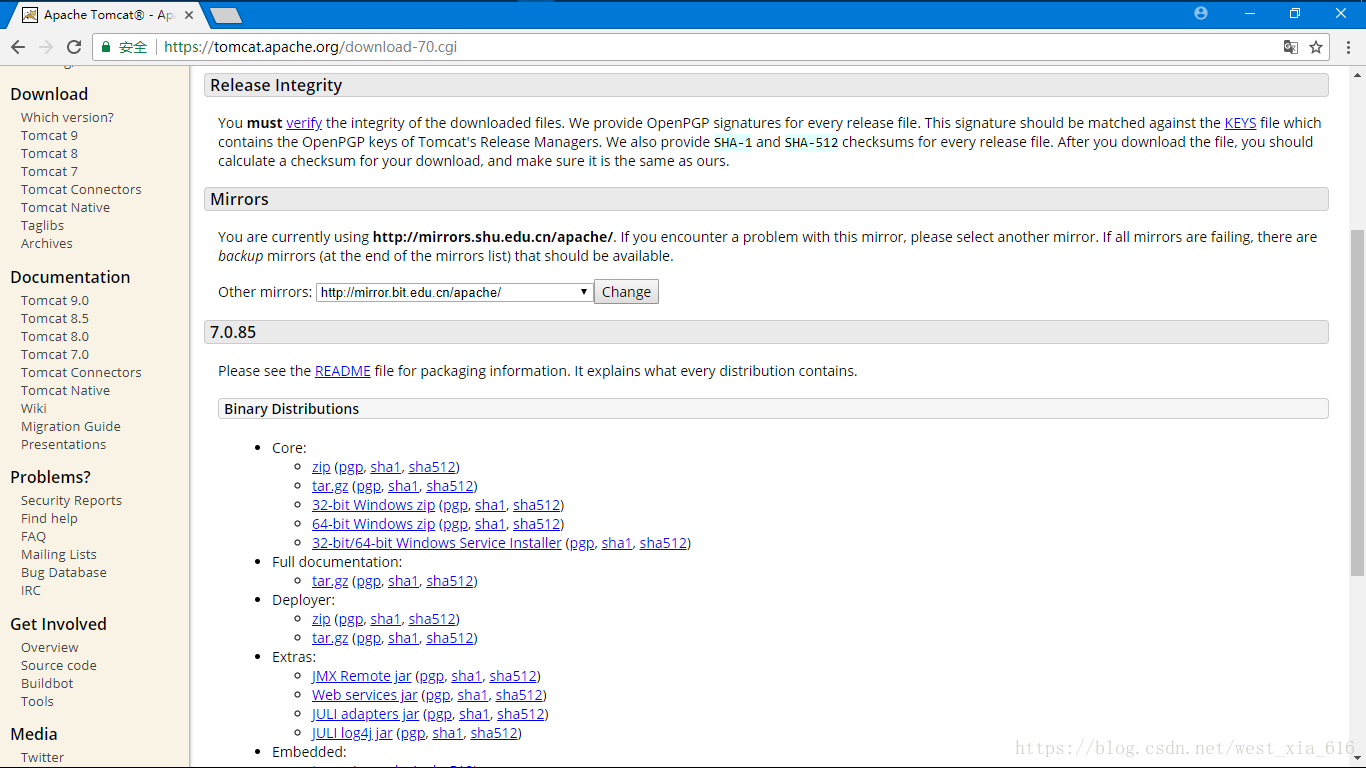Open Tomcat 9.0 documentation
1366x768 pixels.
(x=54, y=300)
